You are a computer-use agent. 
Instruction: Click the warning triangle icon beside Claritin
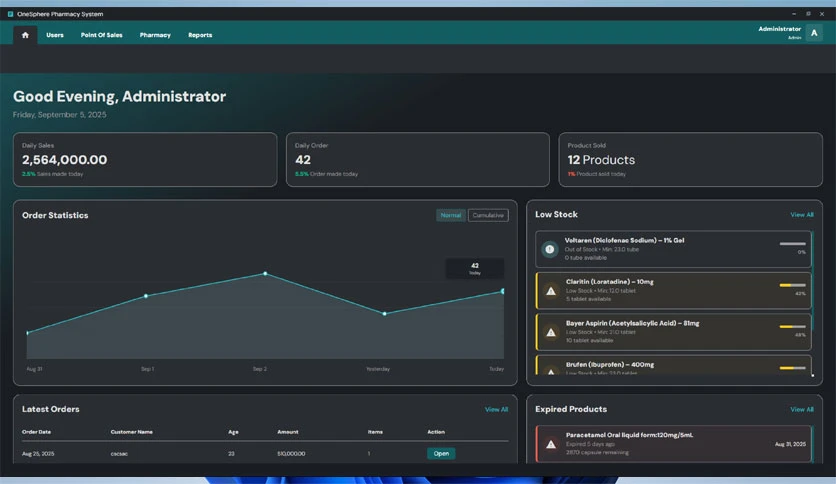[x=551, y=291]
